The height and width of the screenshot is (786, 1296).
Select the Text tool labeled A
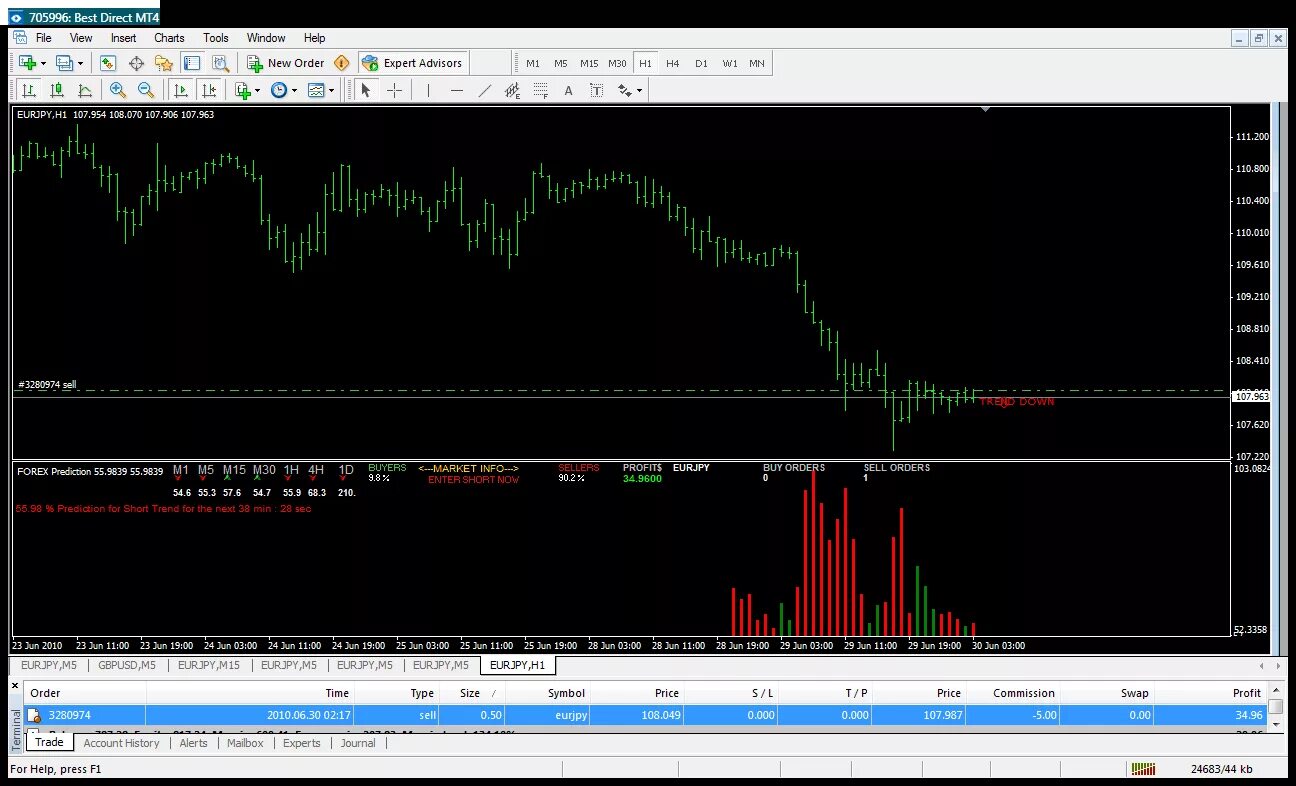click(x=569, y=90)
